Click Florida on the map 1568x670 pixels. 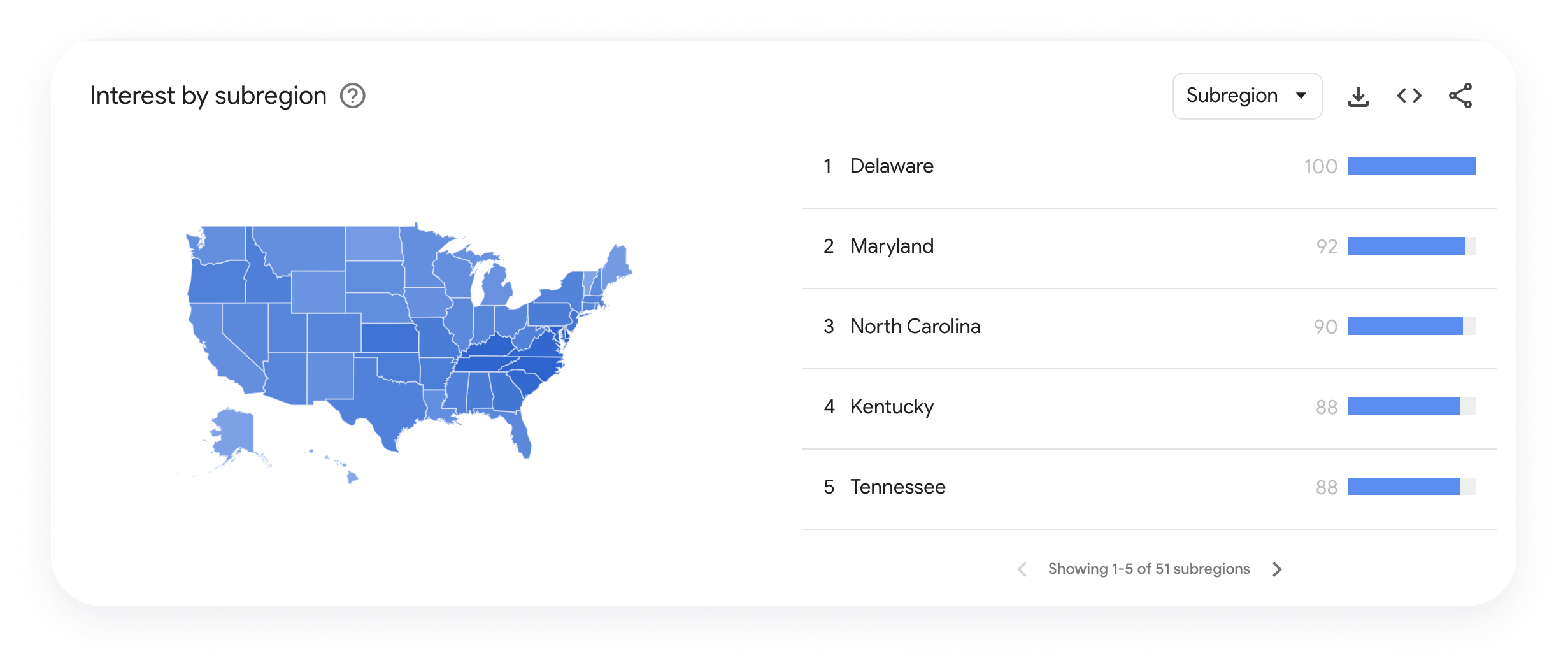coord(519,433)
